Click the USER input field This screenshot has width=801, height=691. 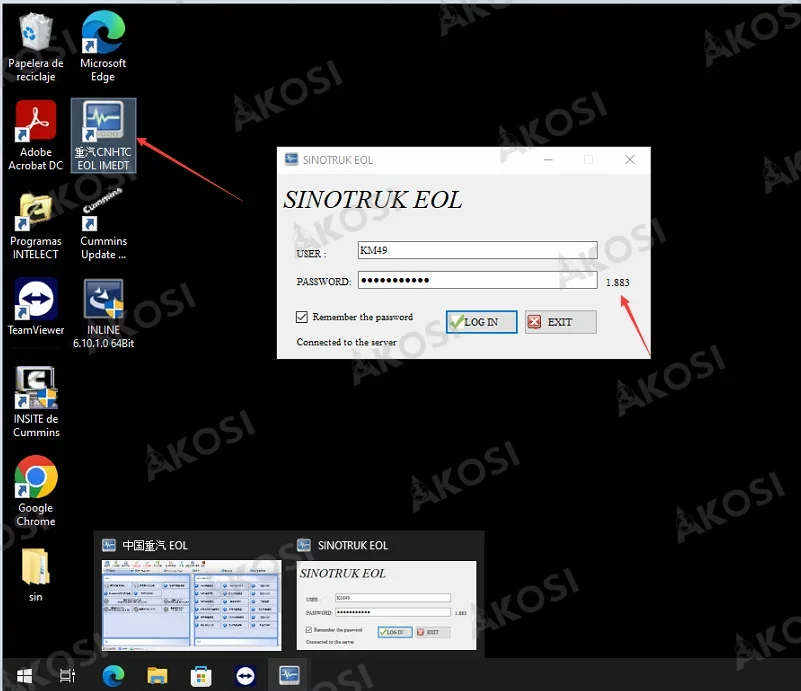click(x=477, y=250)
